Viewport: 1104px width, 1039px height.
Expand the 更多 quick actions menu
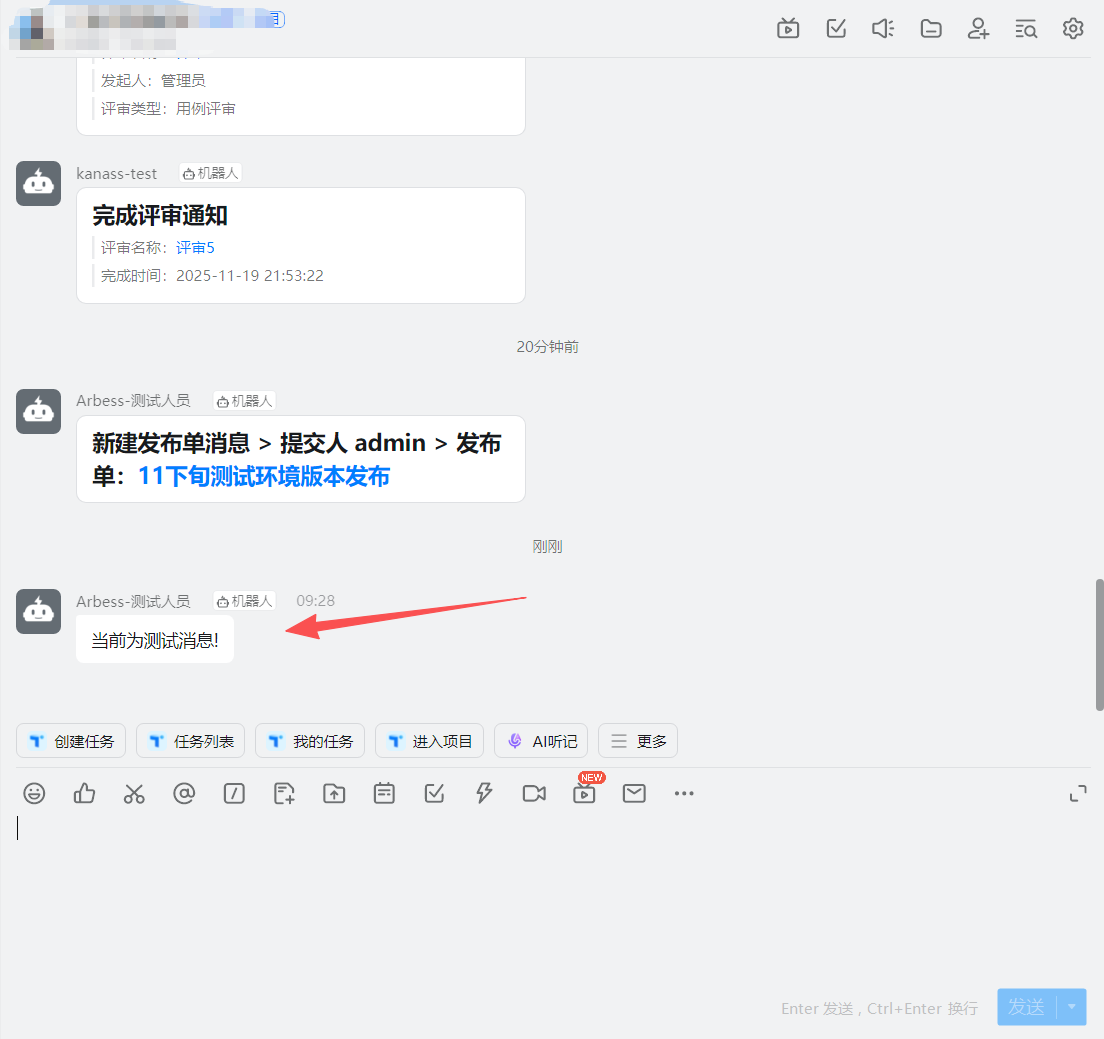coord(637,740)
